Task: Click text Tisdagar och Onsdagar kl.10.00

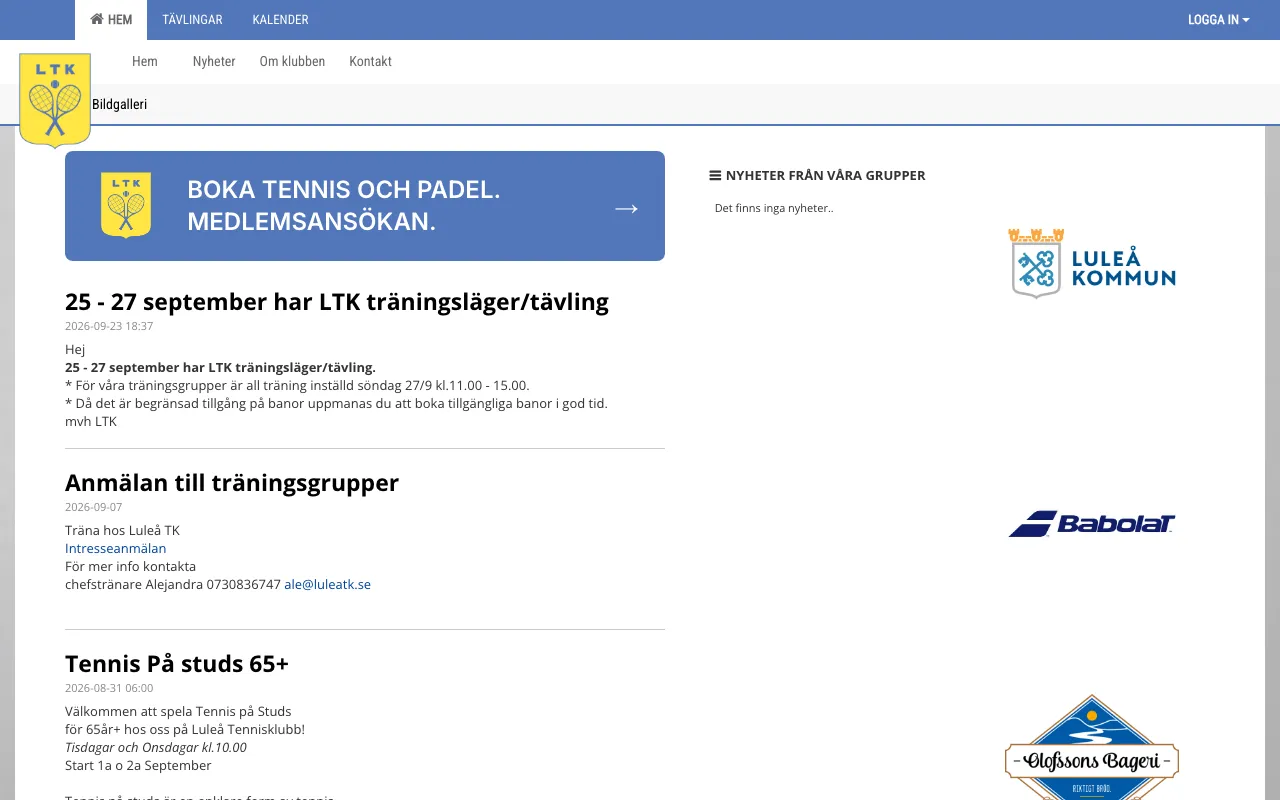Action: click(x=156, y=747)
